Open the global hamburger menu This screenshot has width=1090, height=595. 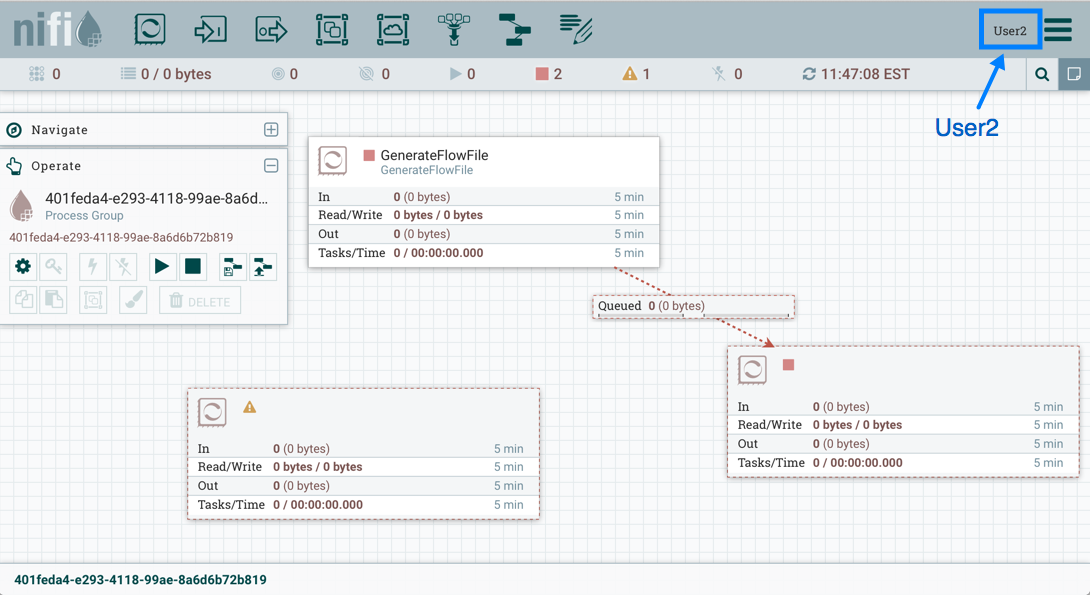coord(1059,30)
